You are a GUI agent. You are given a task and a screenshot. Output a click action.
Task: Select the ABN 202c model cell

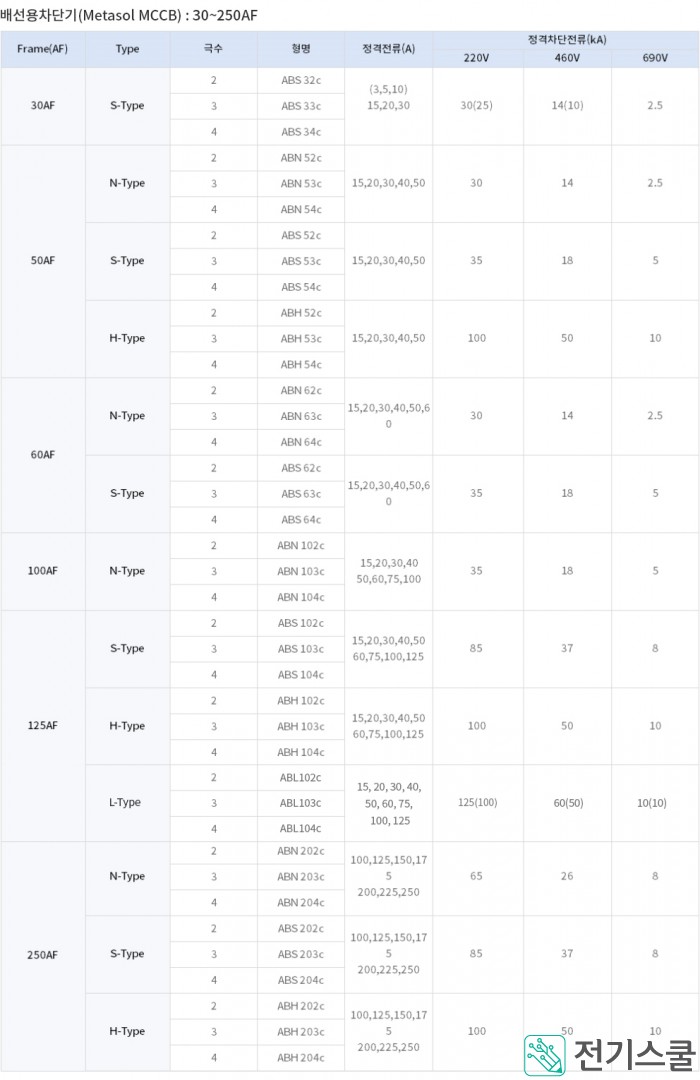pyautogui.click(x=301, y=851)
